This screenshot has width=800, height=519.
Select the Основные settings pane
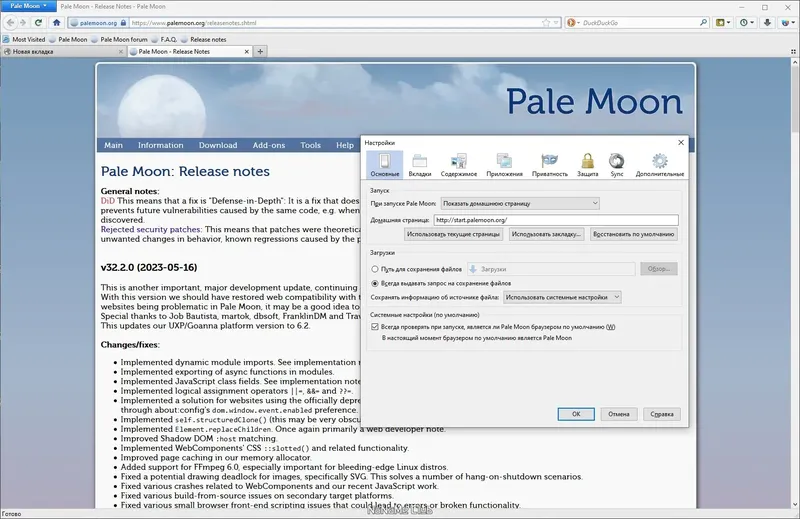385,165
